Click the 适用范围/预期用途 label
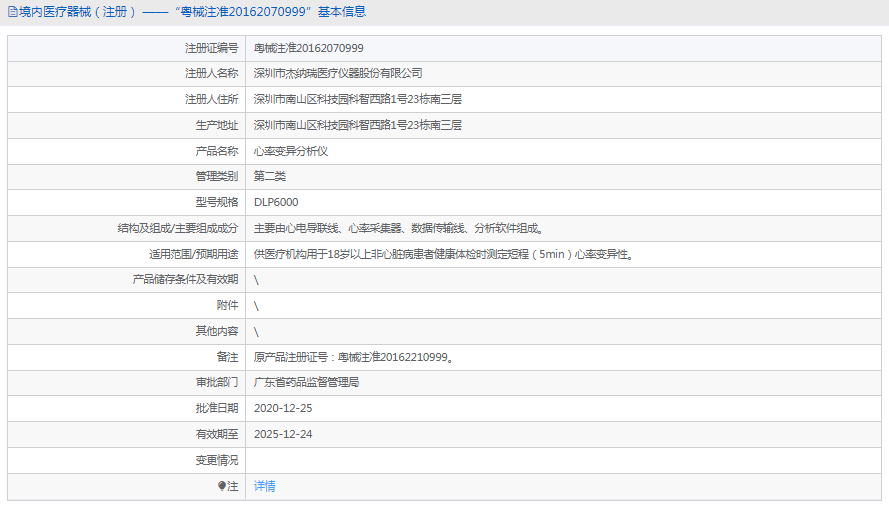Image resolution: width=889 pixels, height=507 pixels. 194,254
